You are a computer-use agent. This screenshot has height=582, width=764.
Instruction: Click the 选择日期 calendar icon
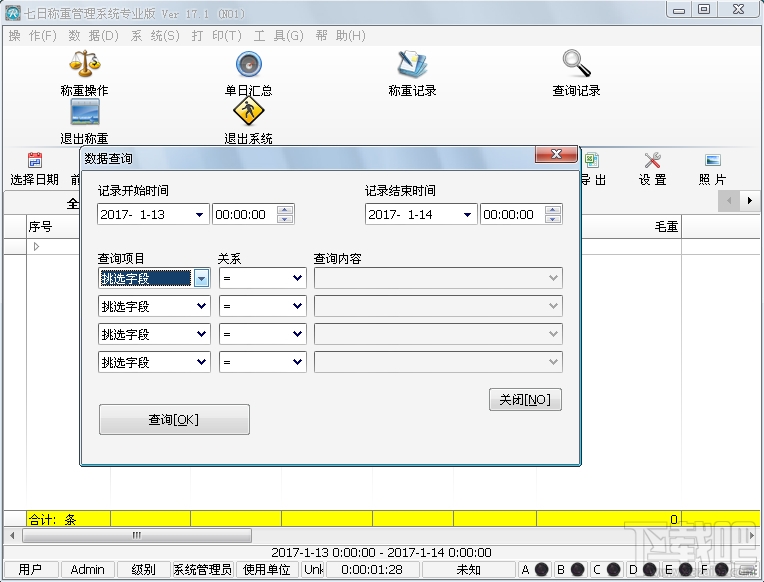pos(35,160)
